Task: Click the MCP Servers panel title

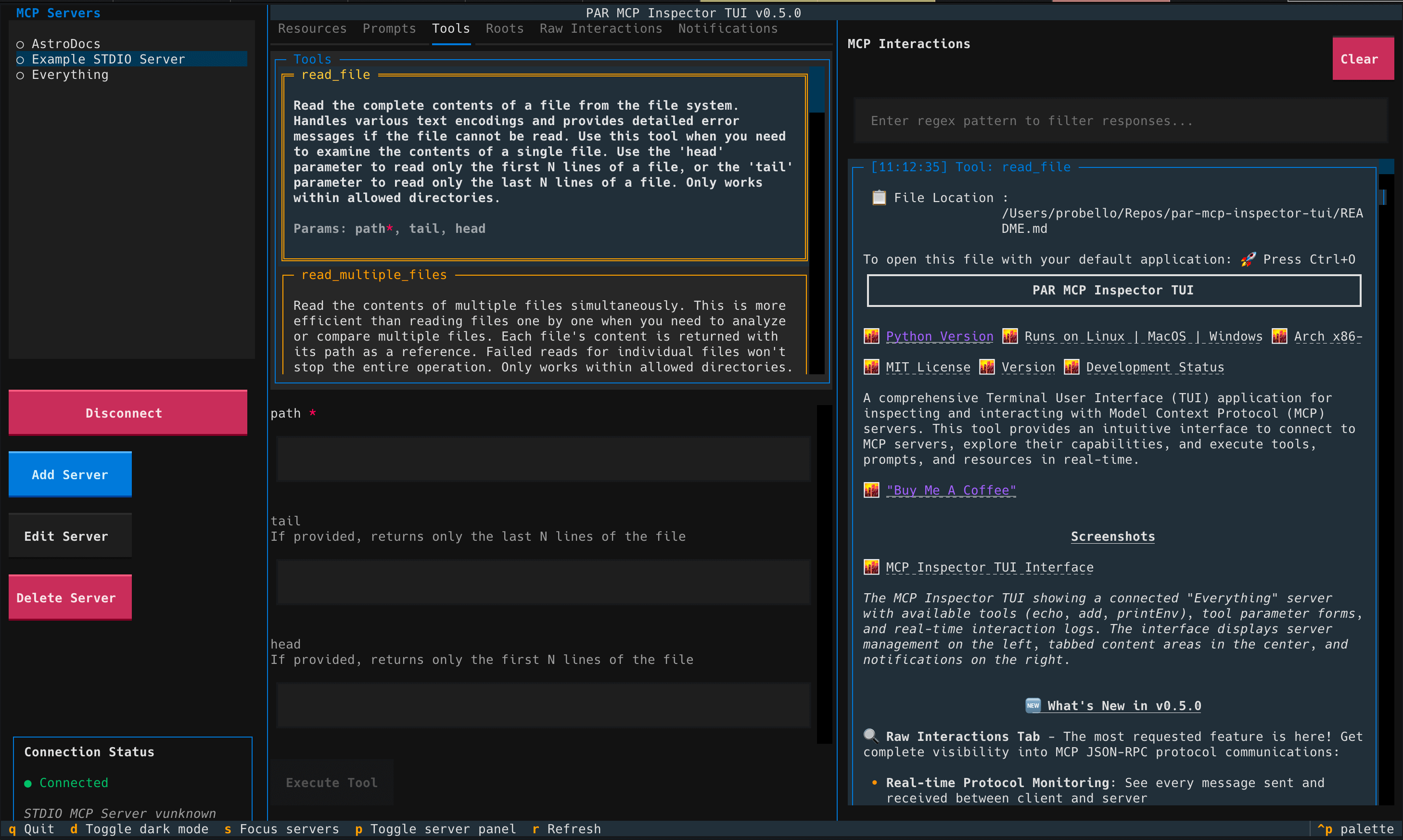Action: (x=58, y=13)
